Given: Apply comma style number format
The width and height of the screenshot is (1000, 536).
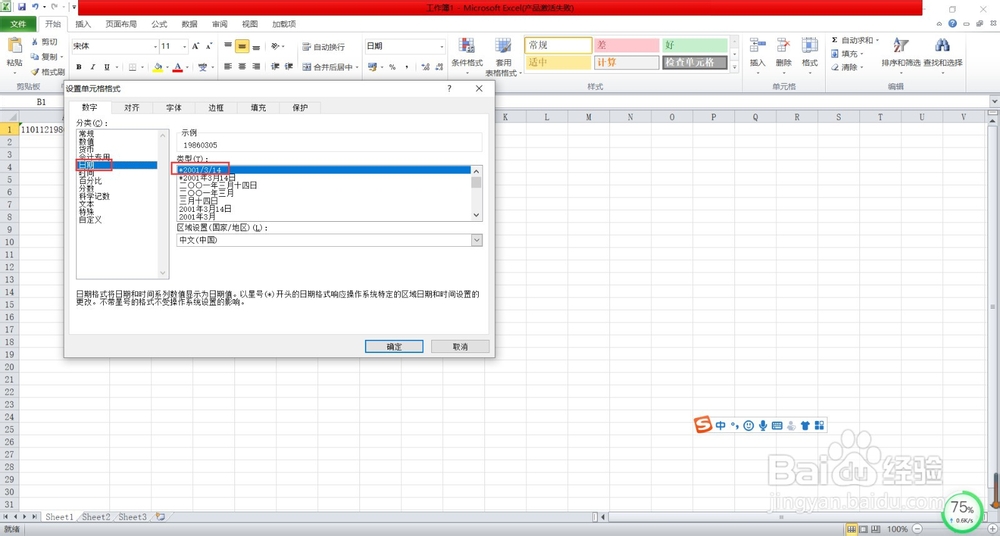Looking at the screenshot, I should point(405,67).
